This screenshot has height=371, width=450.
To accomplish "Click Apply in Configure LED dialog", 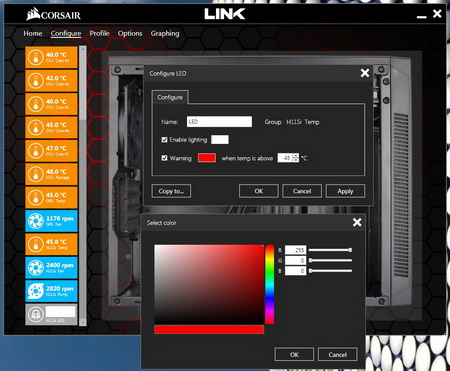I will 345,191.
